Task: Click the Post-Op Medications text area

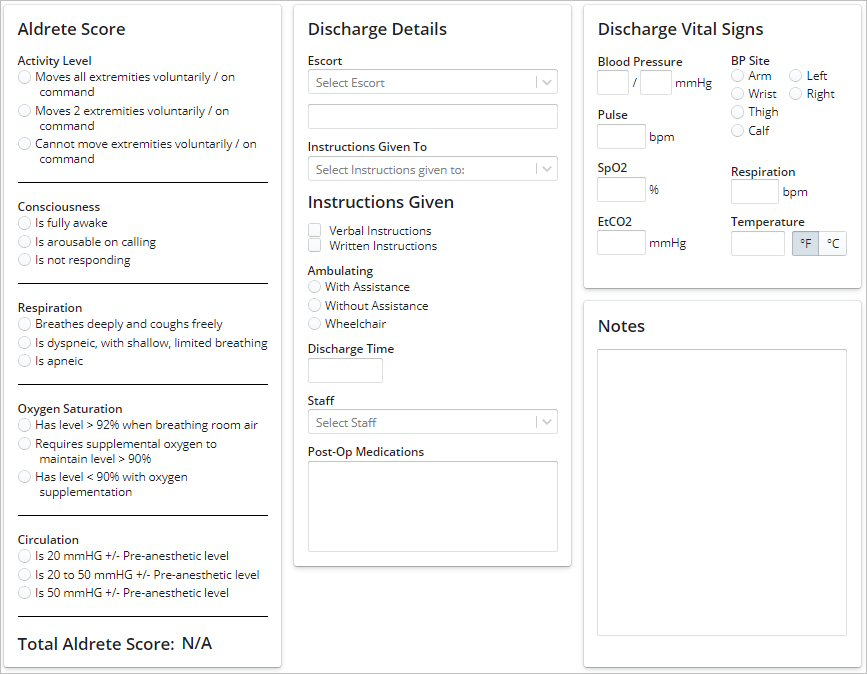Action: (432, 506)
